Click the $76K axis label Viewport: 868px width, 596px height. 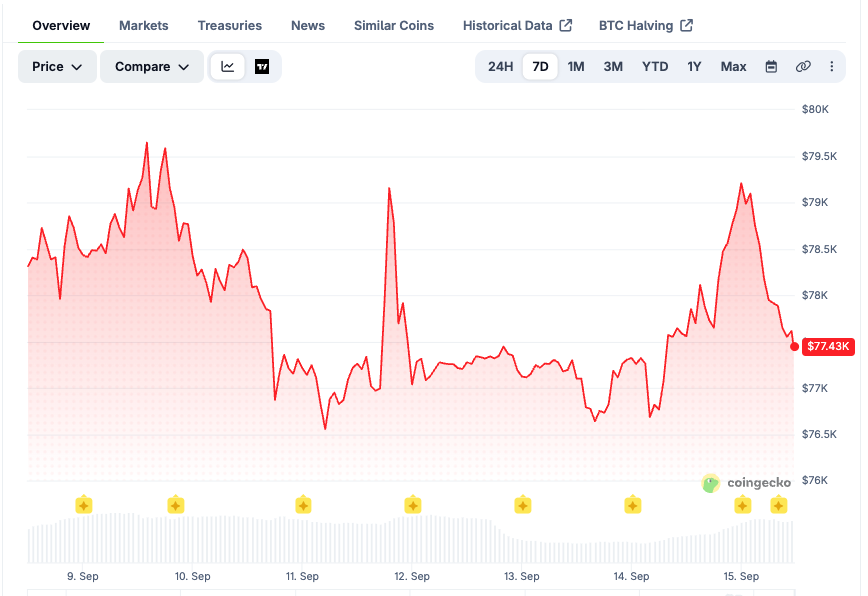[x=815, y=480]
